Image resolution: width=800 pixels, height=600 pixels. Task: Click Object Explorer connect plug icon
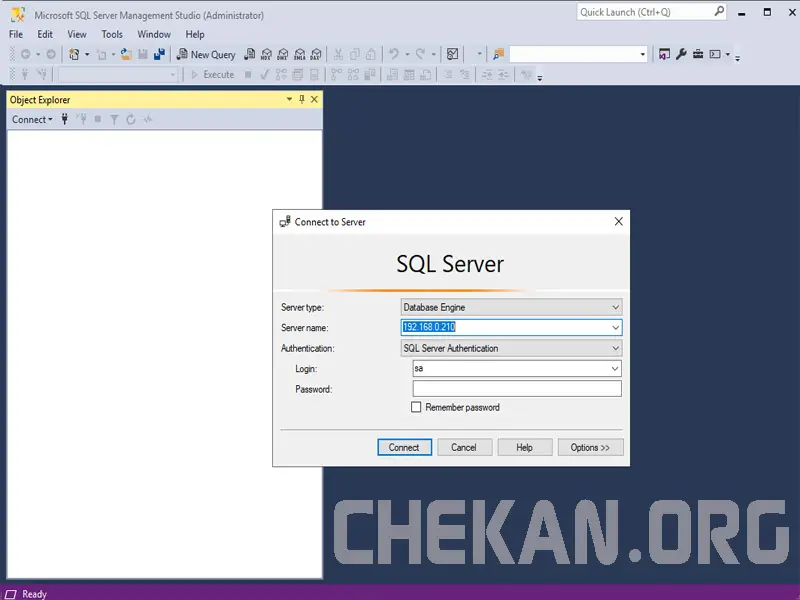click(65, 119)
